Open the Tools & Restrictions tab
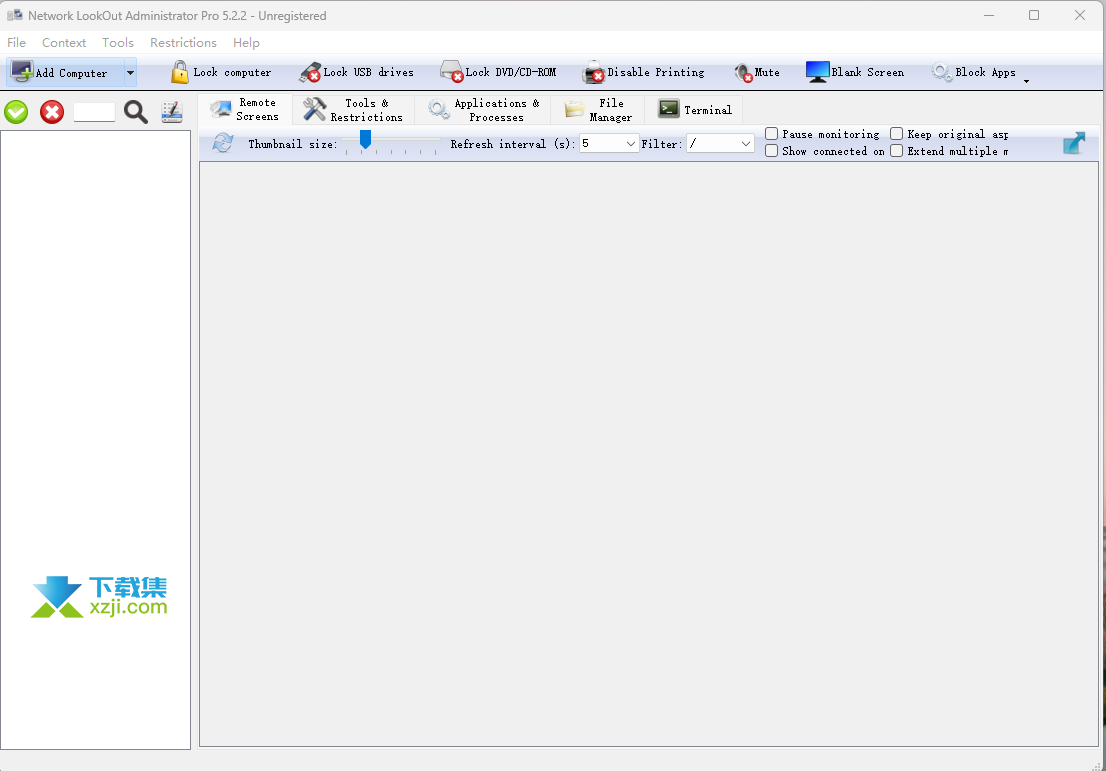 pyautogui.click(x=353, y=109)
